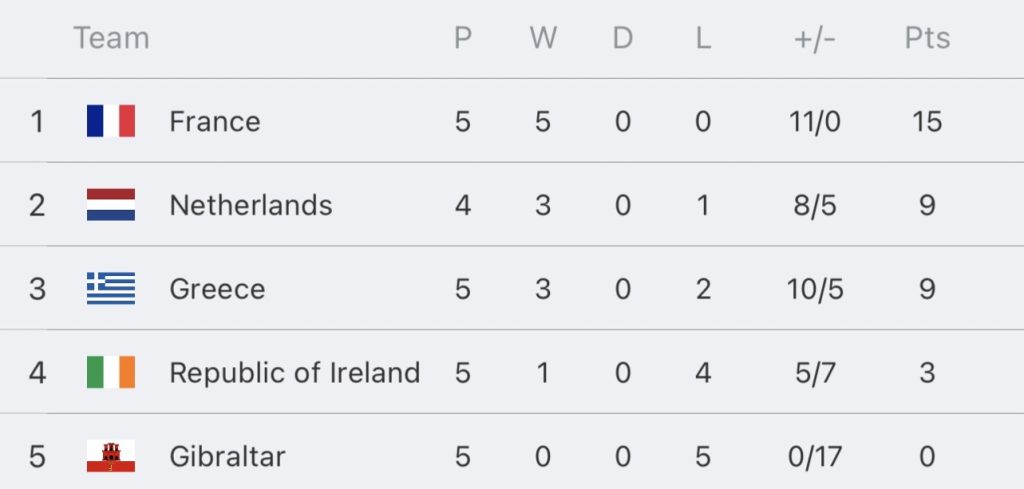Viewport: 1024px width, 489px height.
Task: Tap the France flag icon
Action: coord(111,121)
